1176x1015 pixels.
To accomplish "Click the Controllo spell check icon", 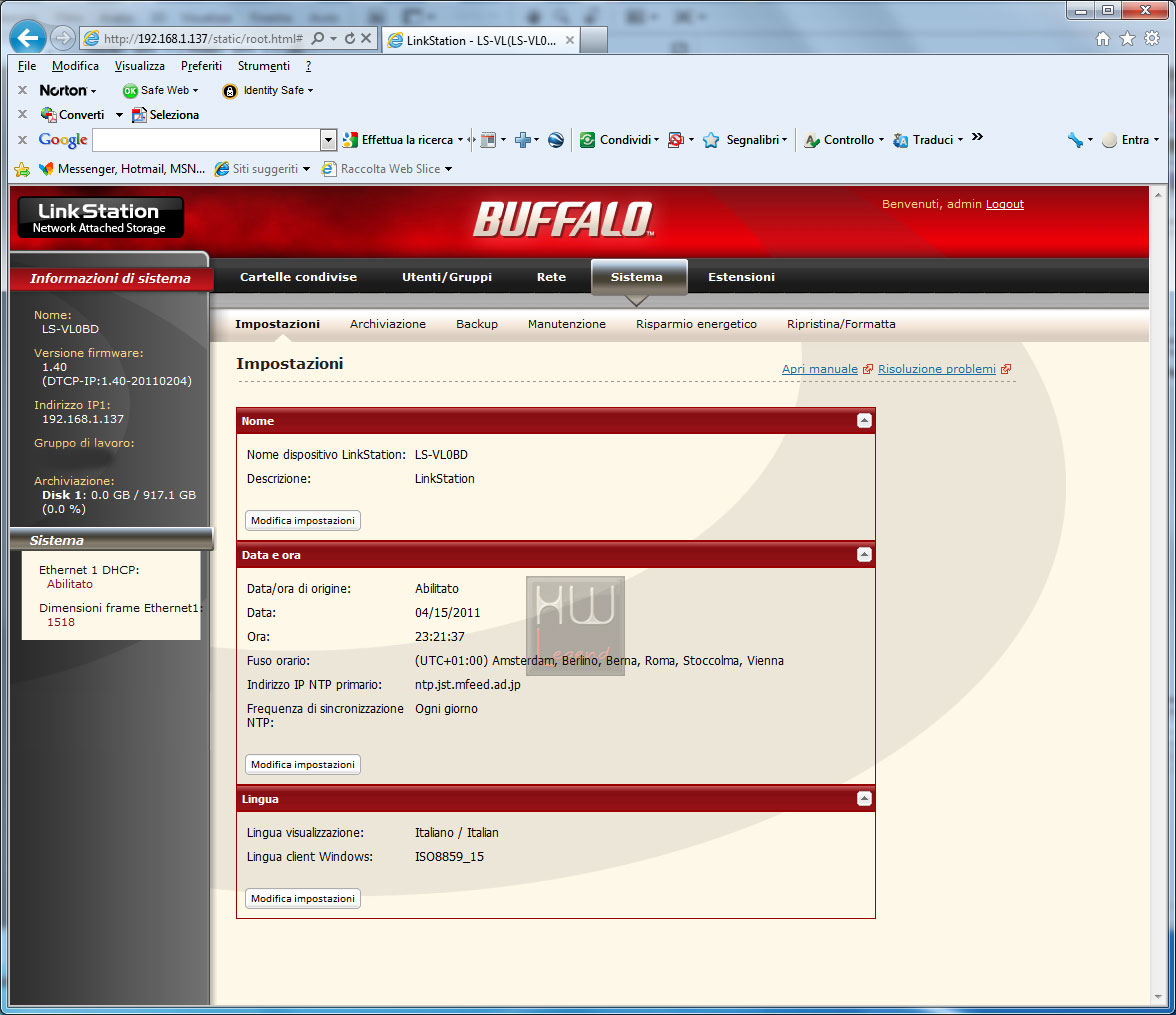I will click(812, 140).
